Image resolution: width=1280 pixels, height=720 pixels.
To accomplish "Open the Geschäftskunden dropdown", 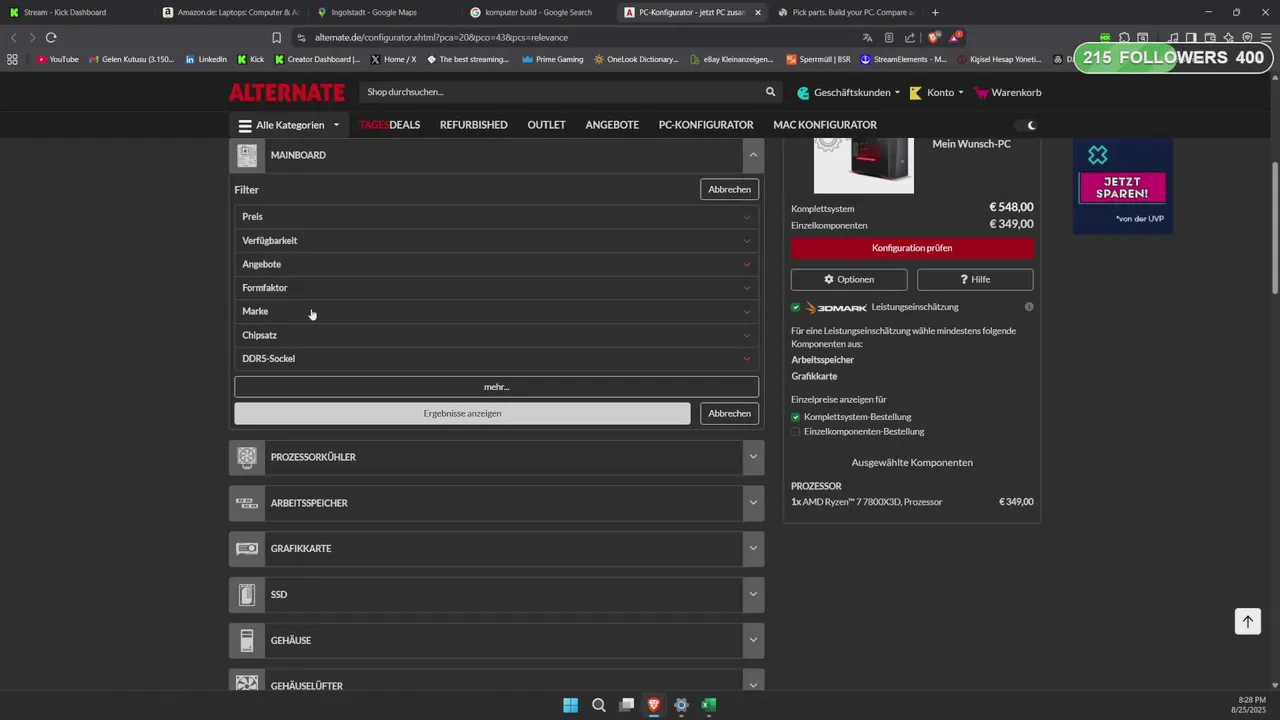I will click(x=848, y=92).
